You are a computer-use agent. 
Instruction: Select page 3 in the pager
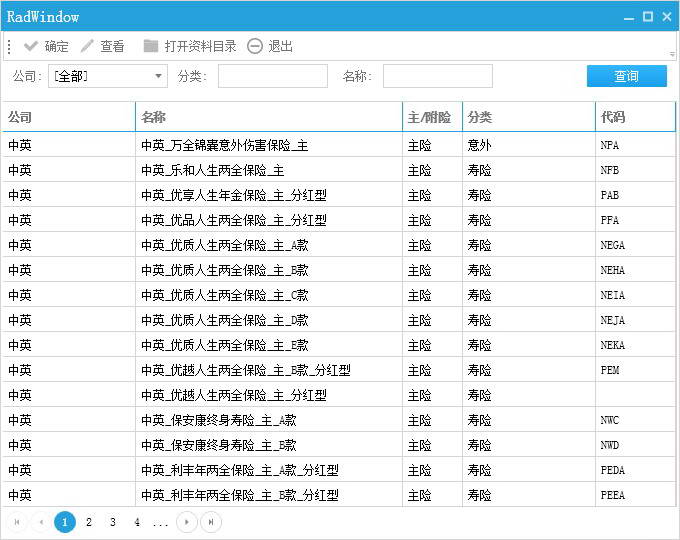coord(113,522)
